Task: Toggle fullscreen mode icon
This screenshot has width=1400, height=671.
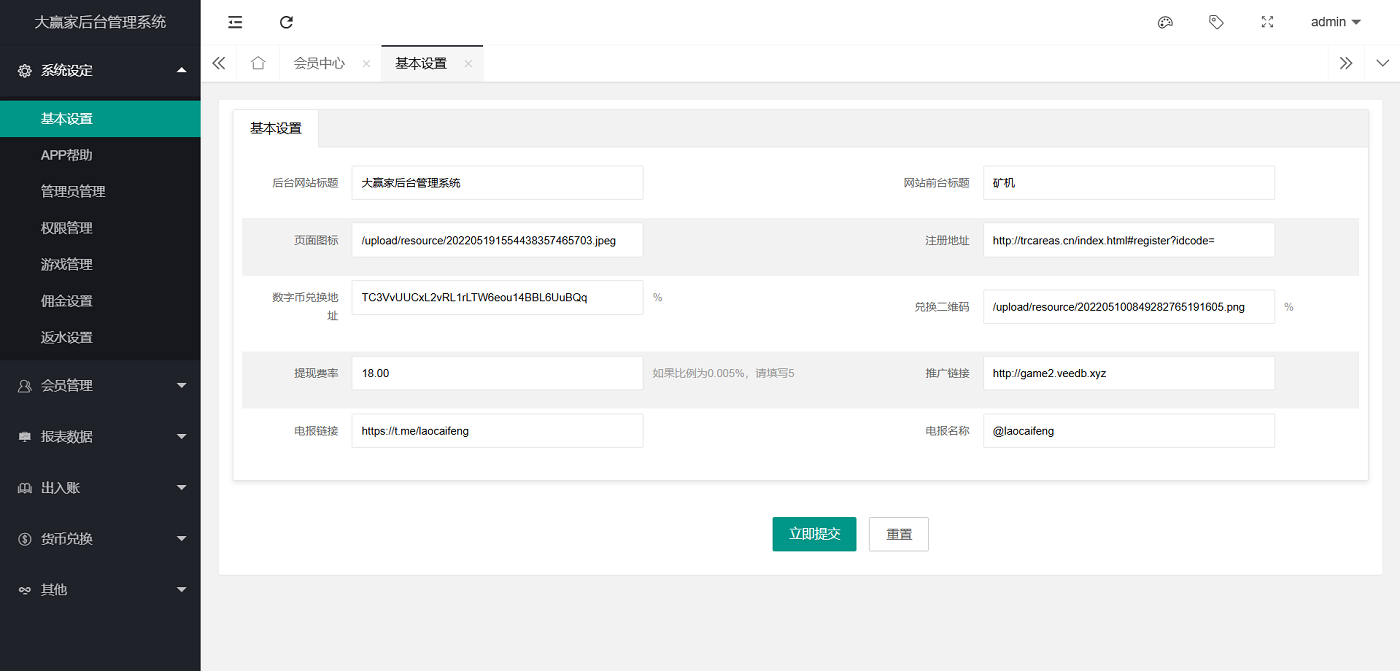Action: [x=1267, y=22]
